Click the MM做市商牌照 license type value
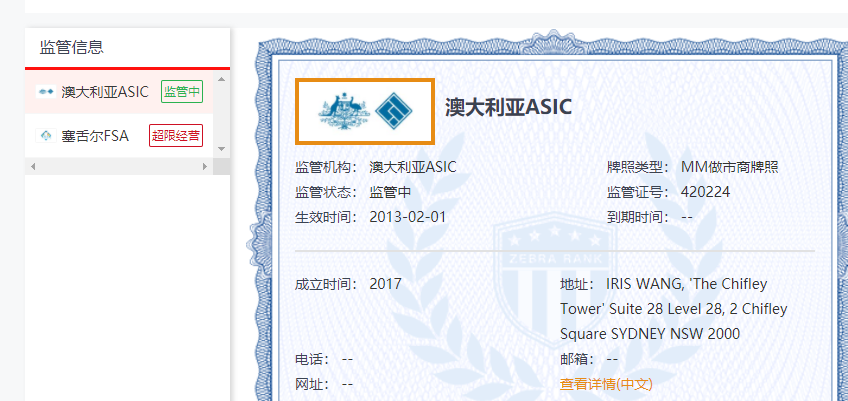848x401 pixels. coord(729,167)
